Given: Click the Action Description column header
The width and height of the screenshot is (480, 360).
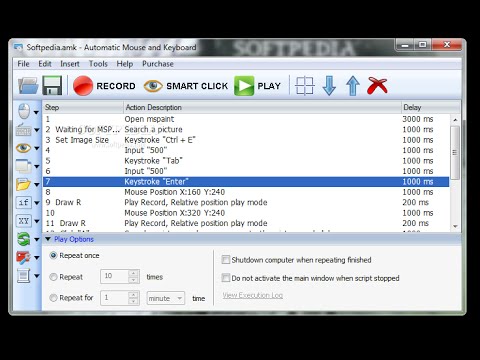Looking at the screenshot, I should coord(262,107).
